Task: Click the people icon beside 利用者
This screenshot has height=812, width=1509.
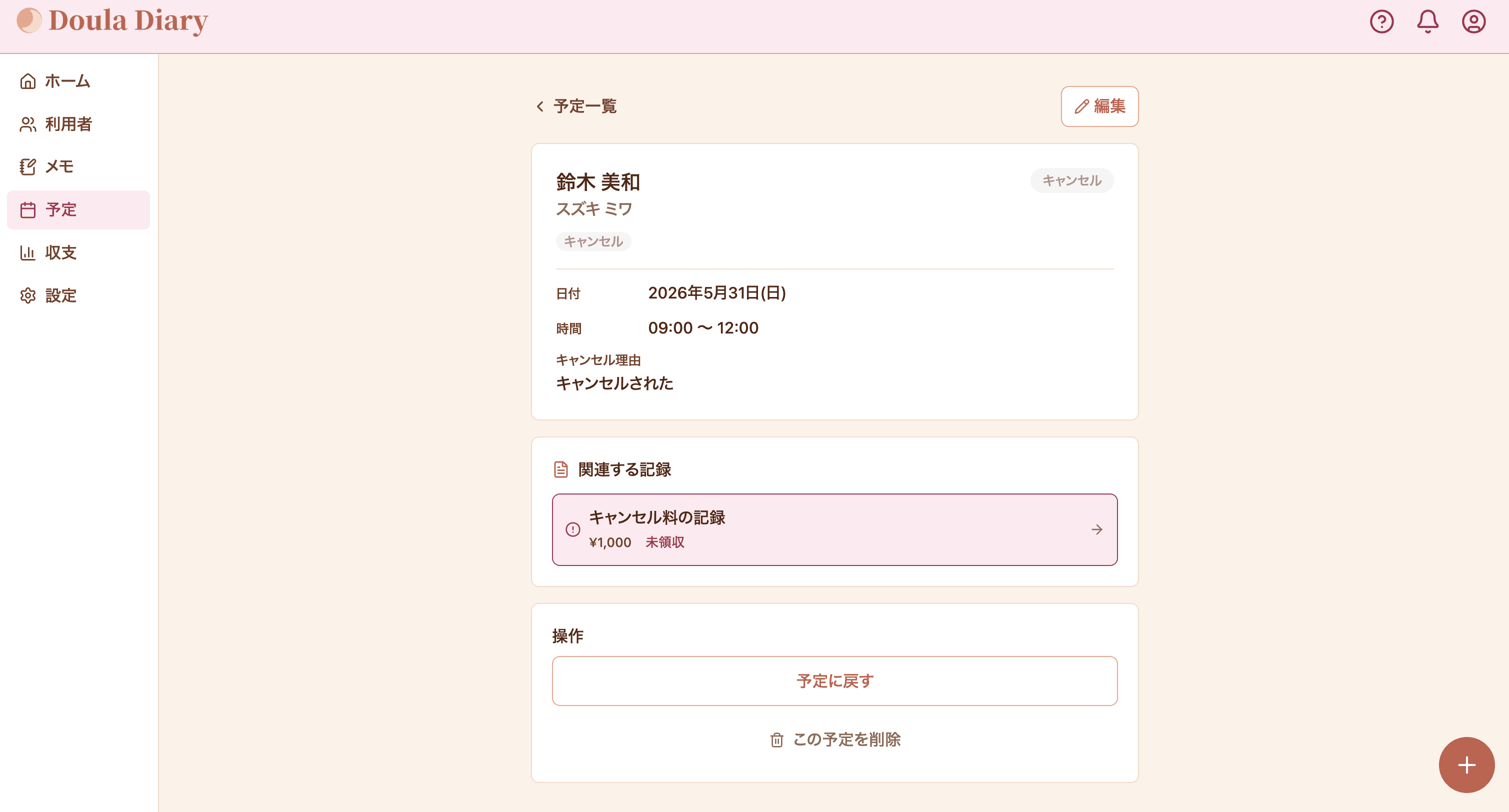Action: click(27, 124)
